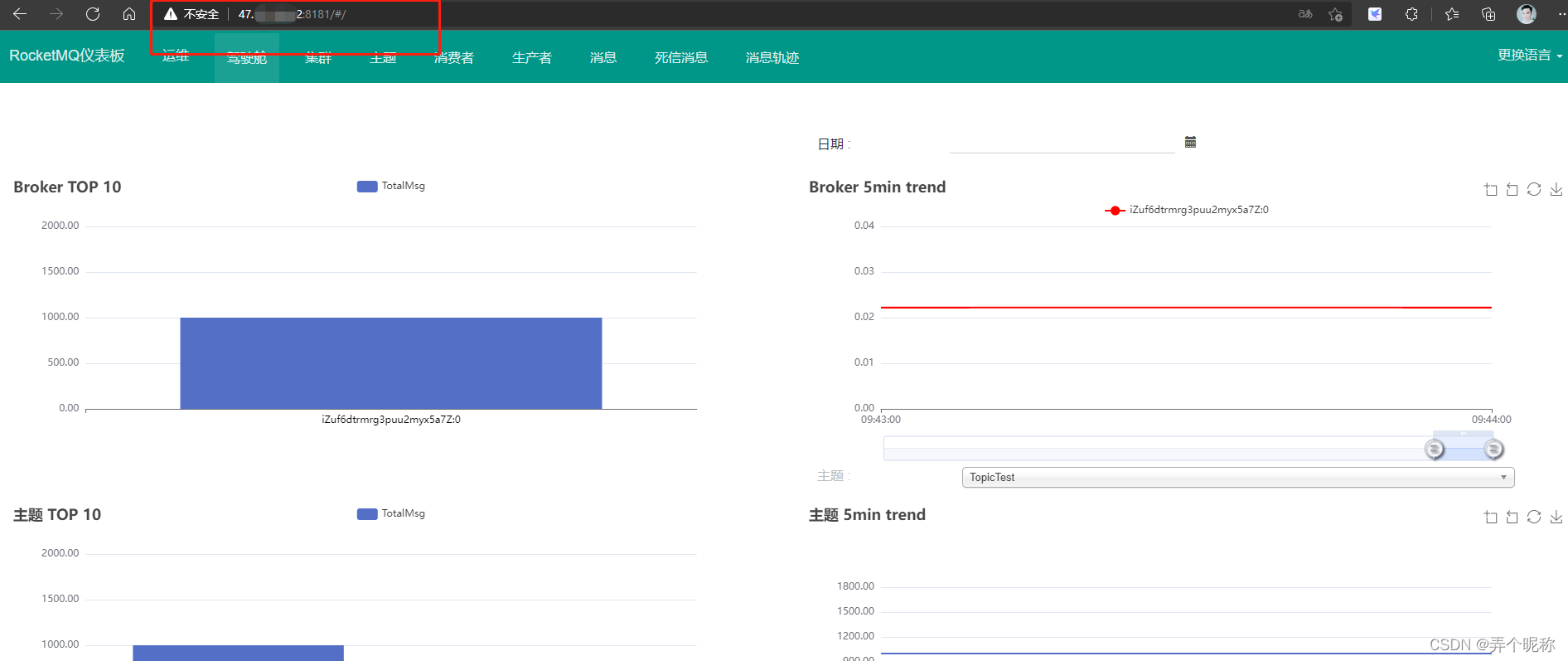Open the calendar date picker icon

pos(1190,142)
